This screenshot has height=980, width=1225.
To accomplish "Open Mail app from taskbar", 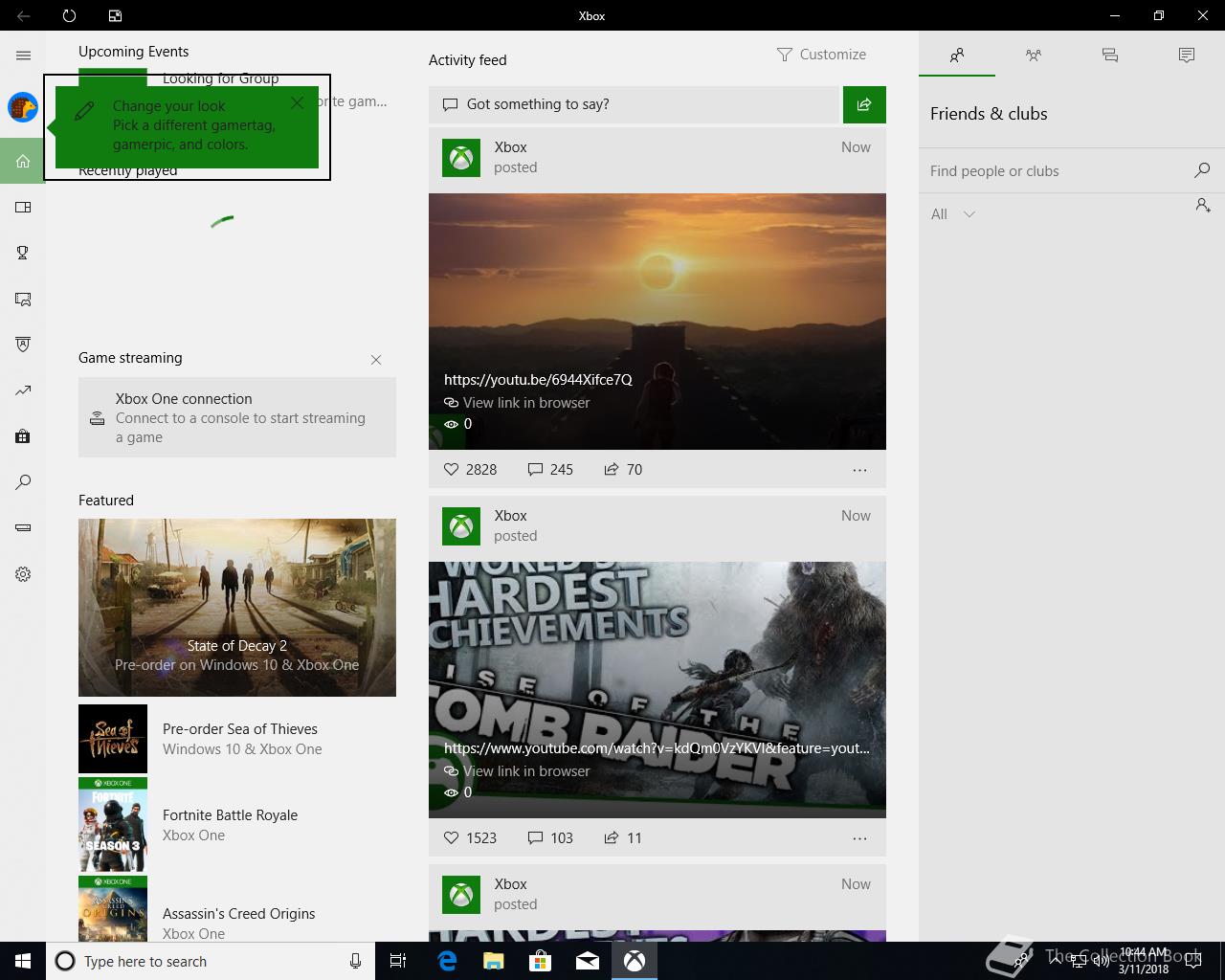I will [x=588, y=961].
